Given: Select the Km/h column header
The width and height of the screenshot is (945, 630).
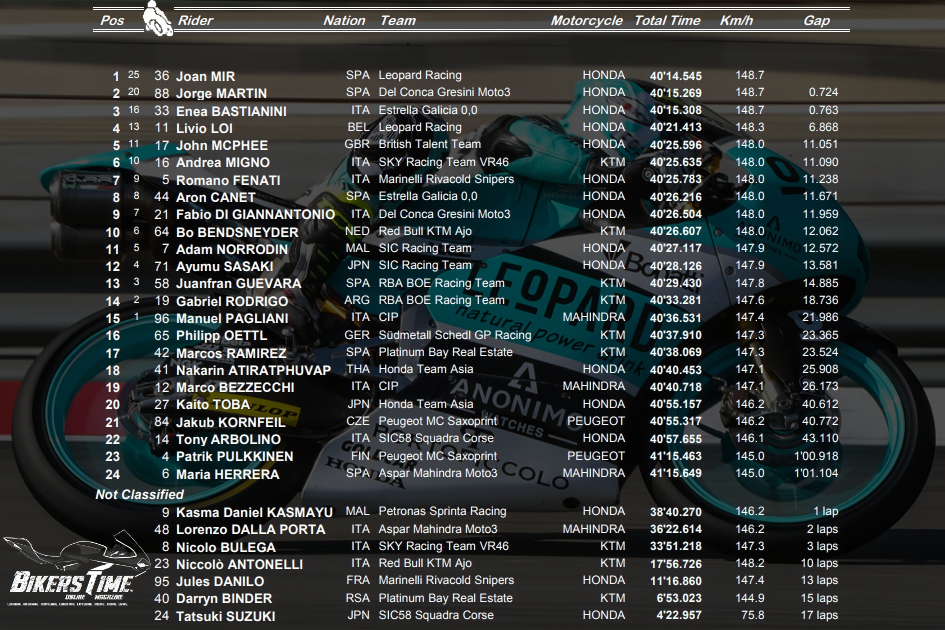Looking at the screenshot, I should click(x=736, y=20).
